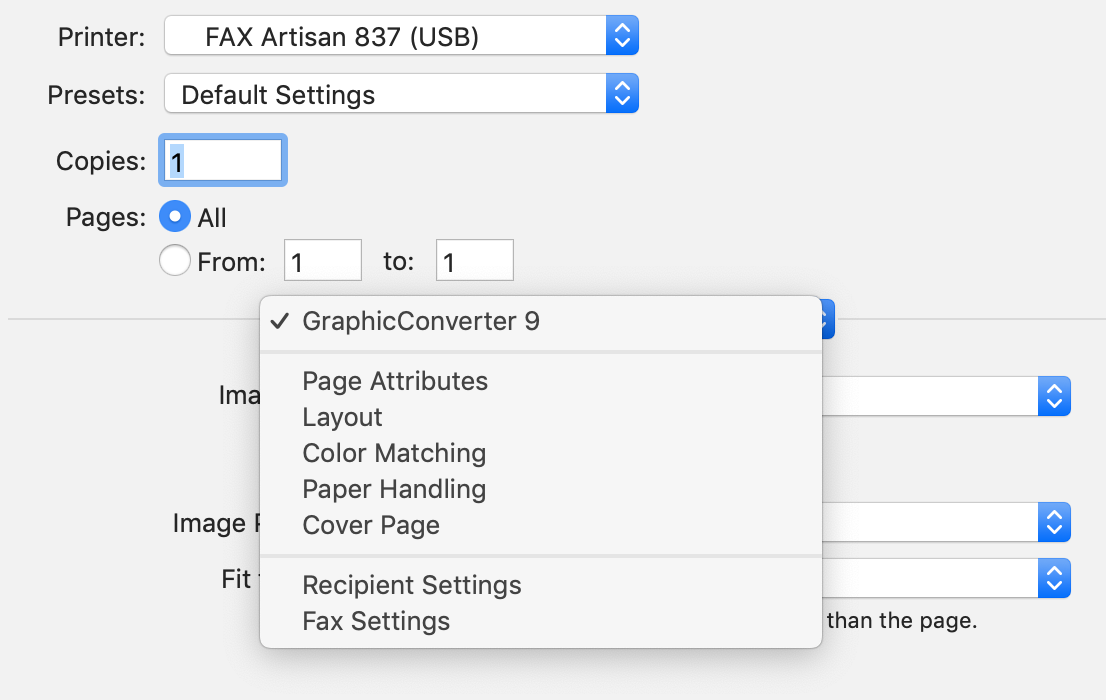This screenshot has width=1106, height=700.
Task: Click the Presets popup arrow button
Action: click(x=622, y=95)
